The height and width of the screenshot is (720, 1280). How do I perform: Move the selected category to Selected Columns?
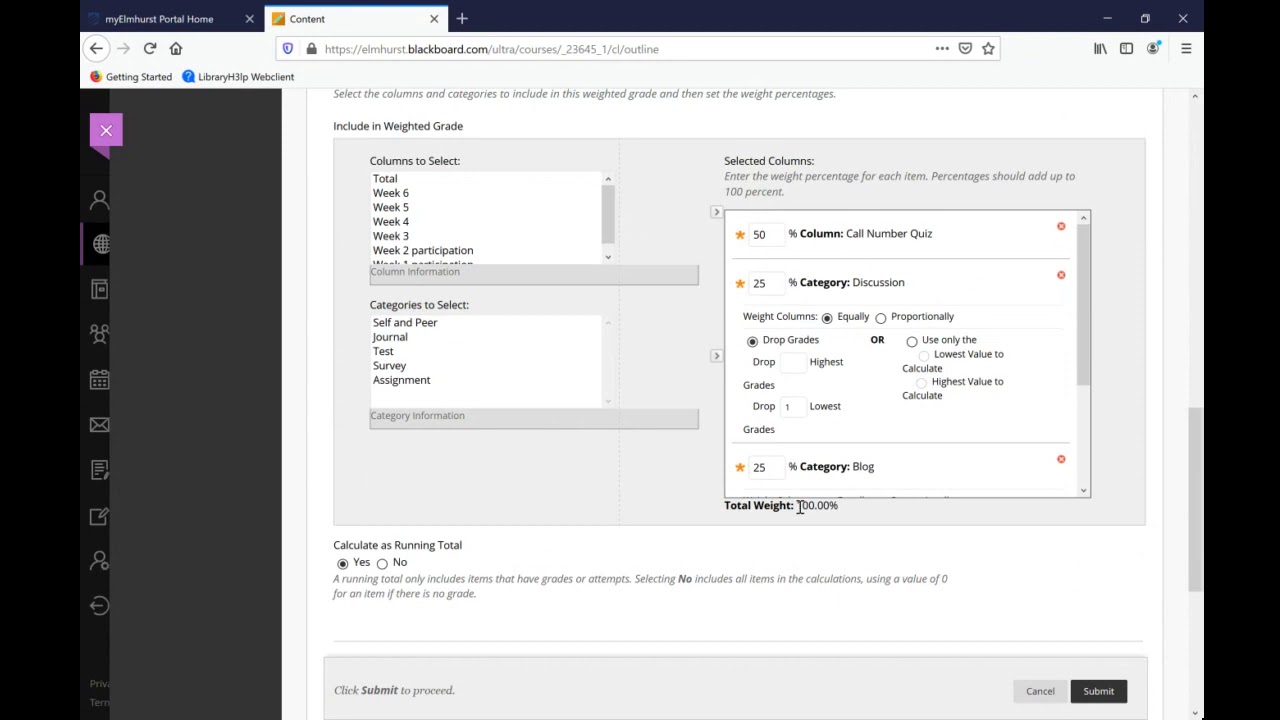716,356
